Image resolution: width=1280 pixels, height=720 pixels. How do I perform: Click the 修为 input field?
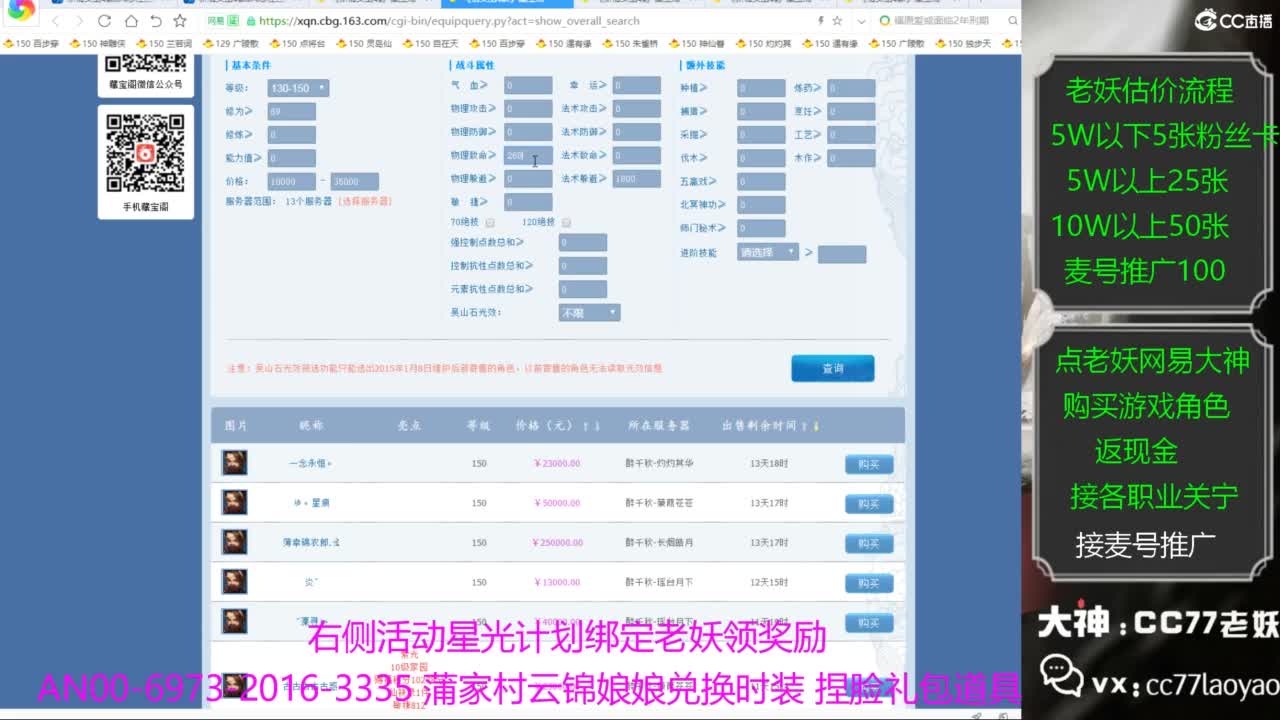(292, 111)
